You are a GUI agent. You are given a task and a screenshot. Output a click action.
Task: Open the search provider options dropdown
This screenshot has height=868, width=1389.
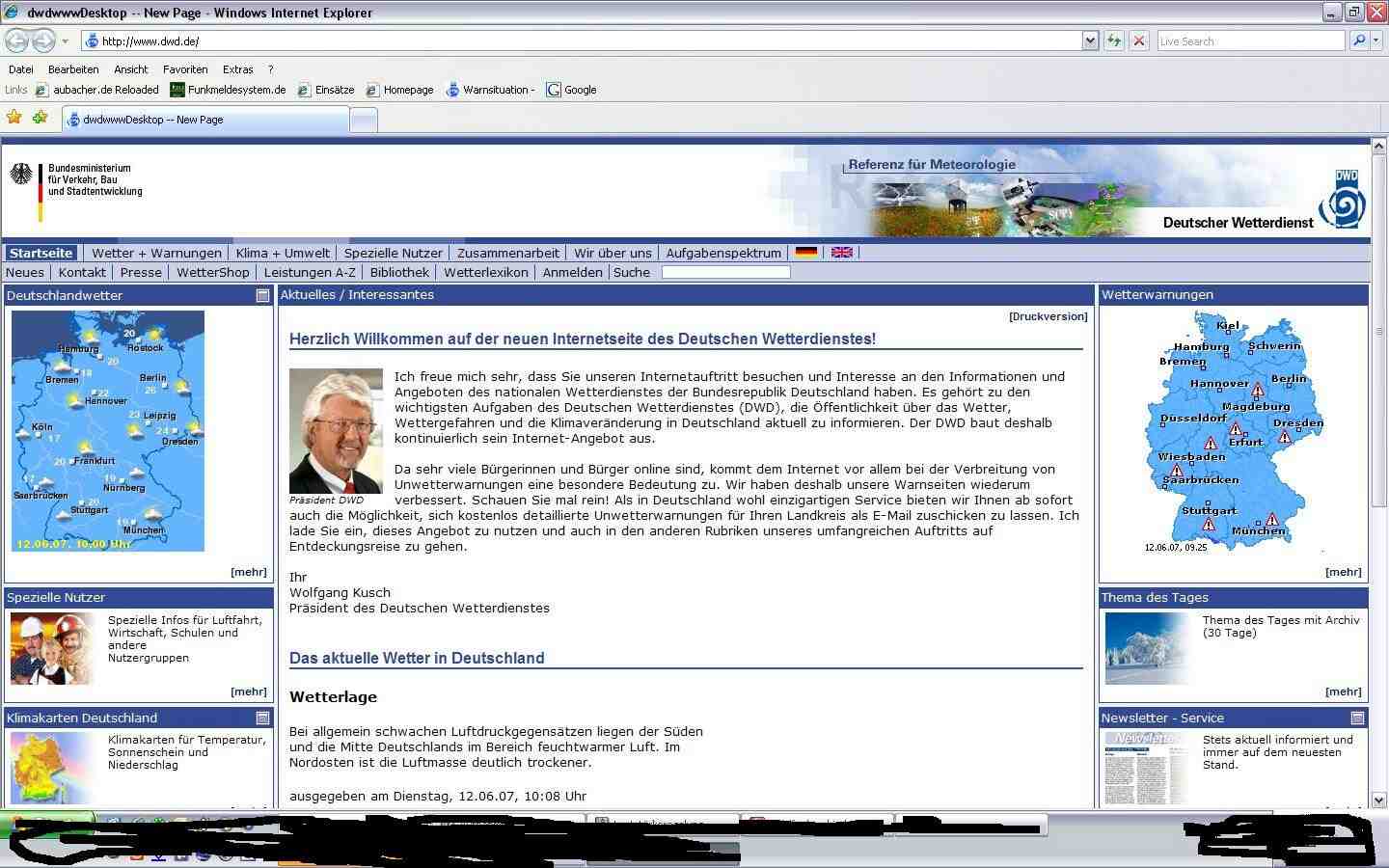(1376, 41)
